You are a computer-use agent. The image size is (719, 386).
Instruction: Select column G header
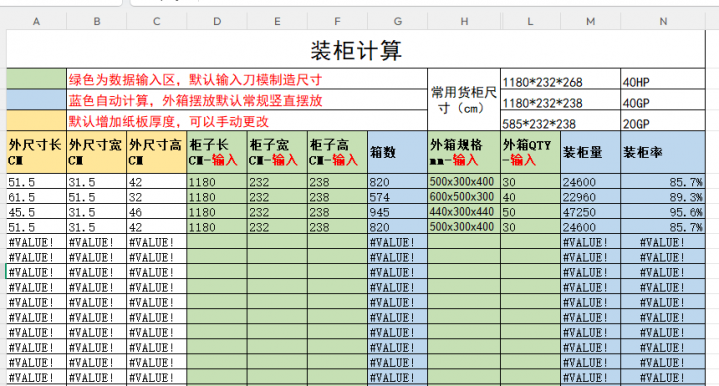(x=398, y=22)
